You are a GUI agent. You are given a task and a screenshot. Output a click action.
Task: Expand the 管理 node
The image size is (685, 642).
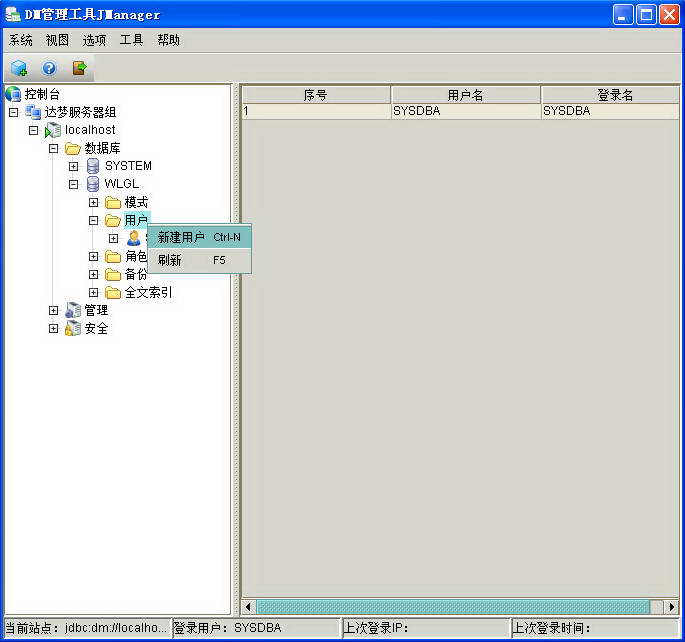[53, 311]
